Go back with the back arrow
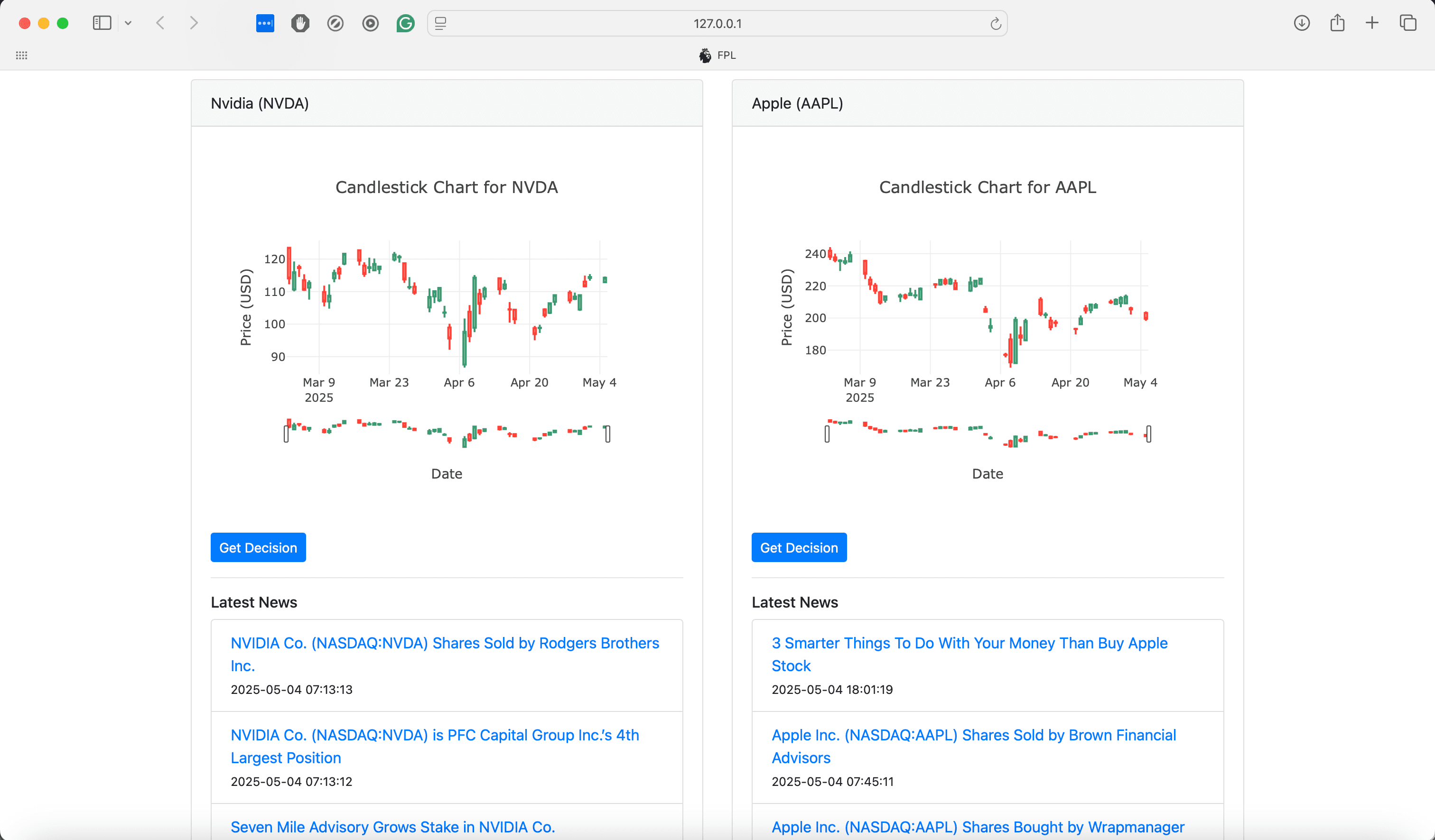 (160, 23)
